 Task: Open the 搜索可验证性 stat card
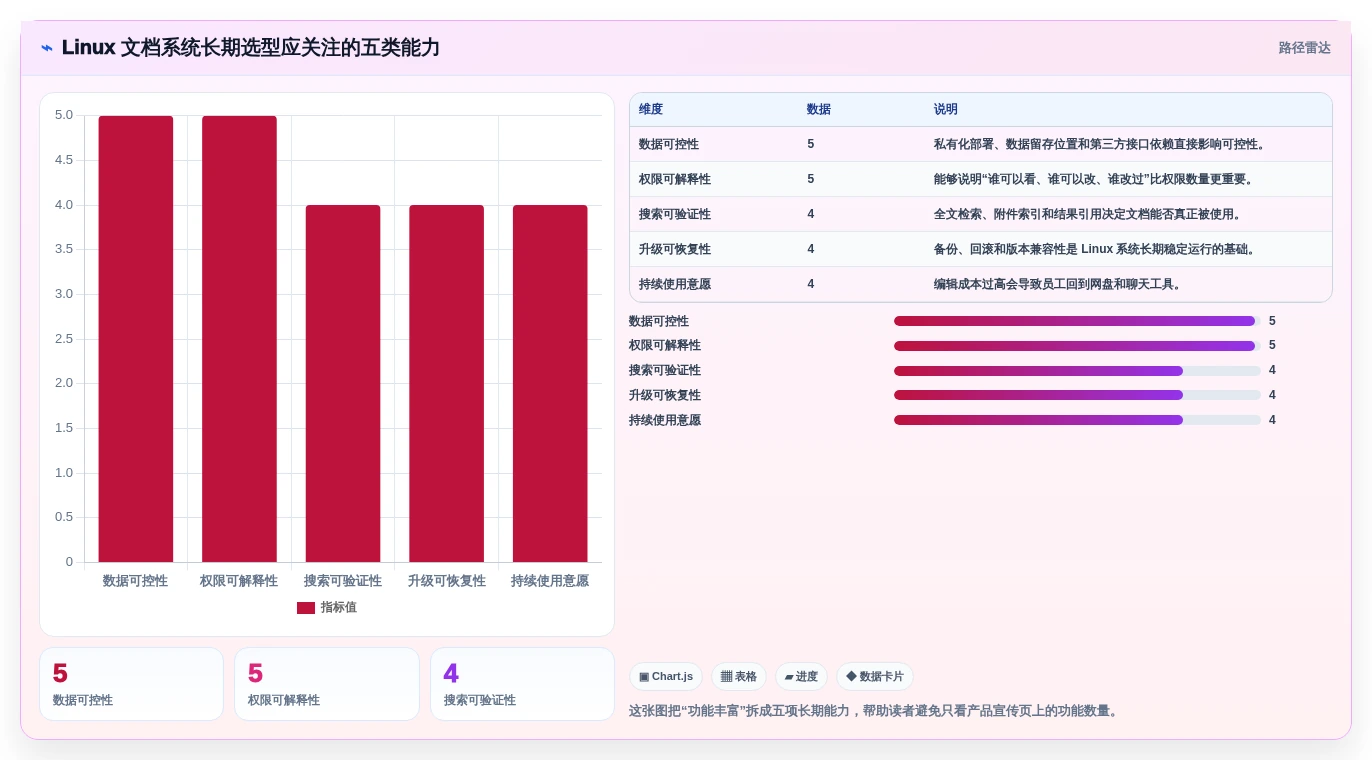[522, 684]
